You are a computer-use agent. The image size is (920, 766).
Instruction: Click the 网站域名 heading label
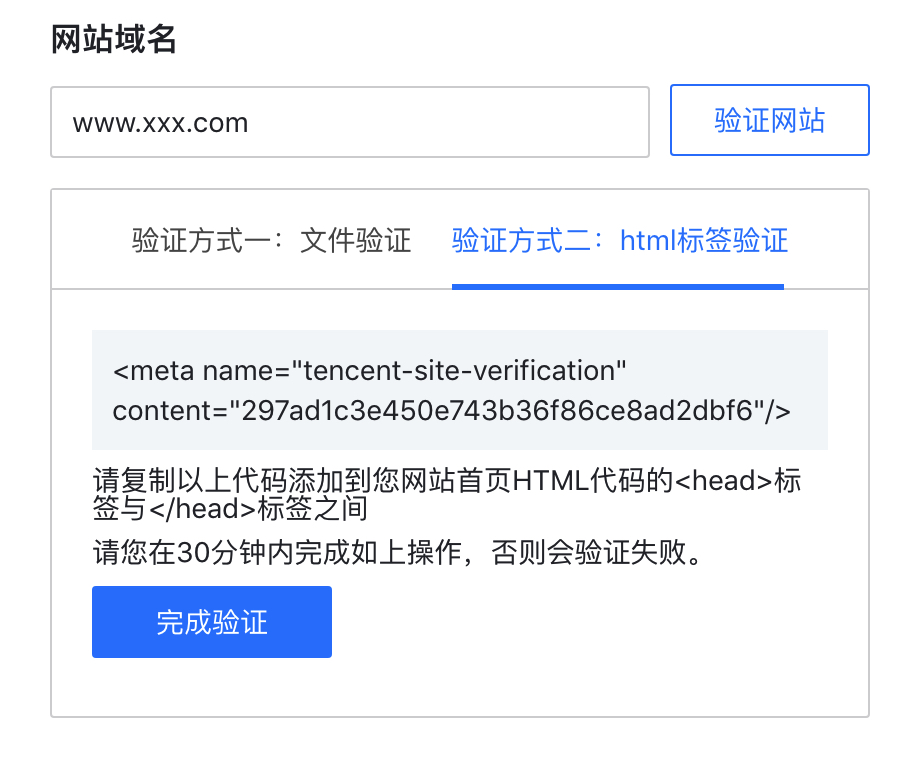(x=113, y=39)
